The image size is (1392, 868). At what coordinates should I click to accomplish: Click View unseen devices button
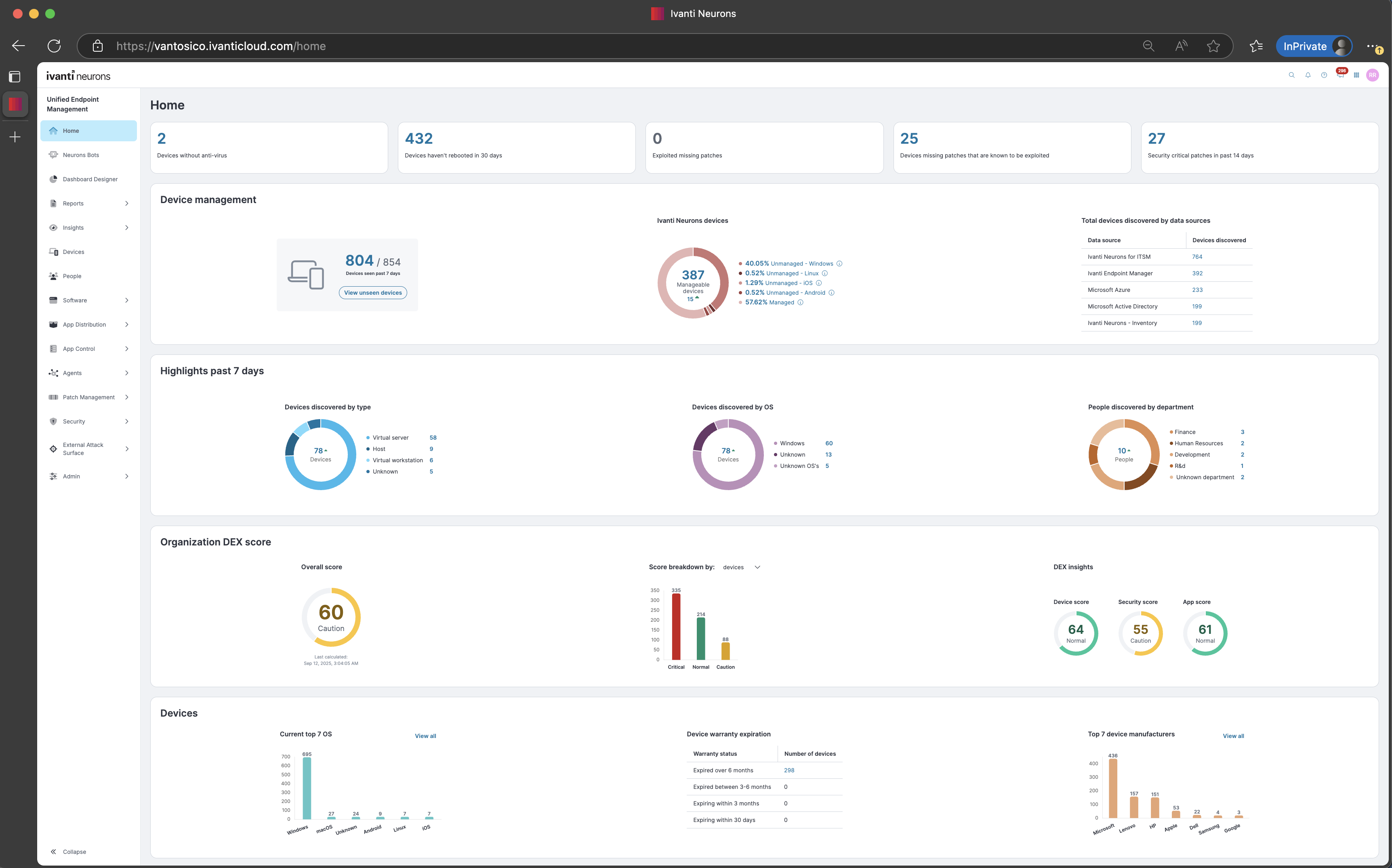[x=373, y=293]
